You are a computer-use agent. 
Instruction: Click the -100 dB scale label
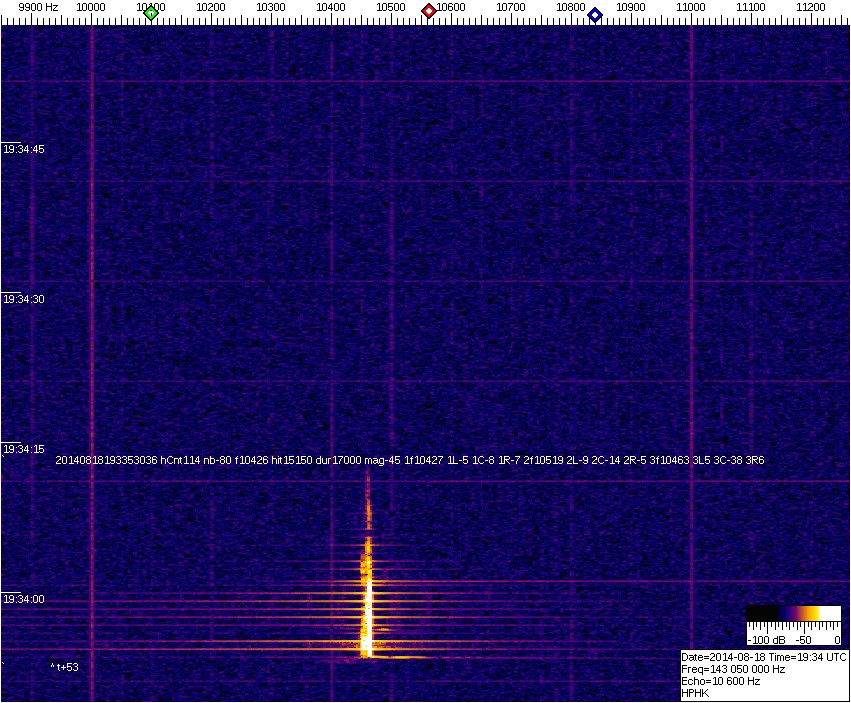(x=763, y=639)
